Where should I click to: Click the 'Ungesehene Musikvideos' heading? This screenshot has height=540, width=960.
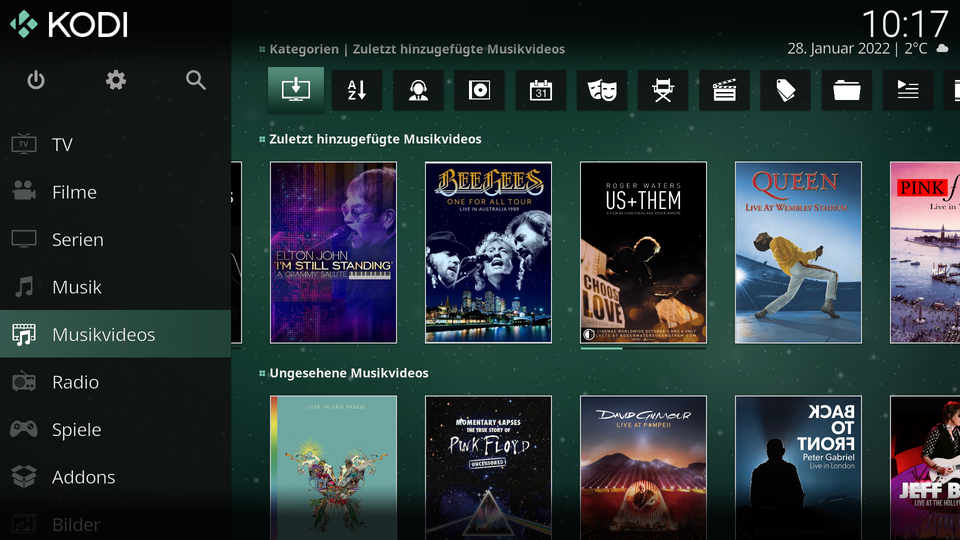coord(349,373)
